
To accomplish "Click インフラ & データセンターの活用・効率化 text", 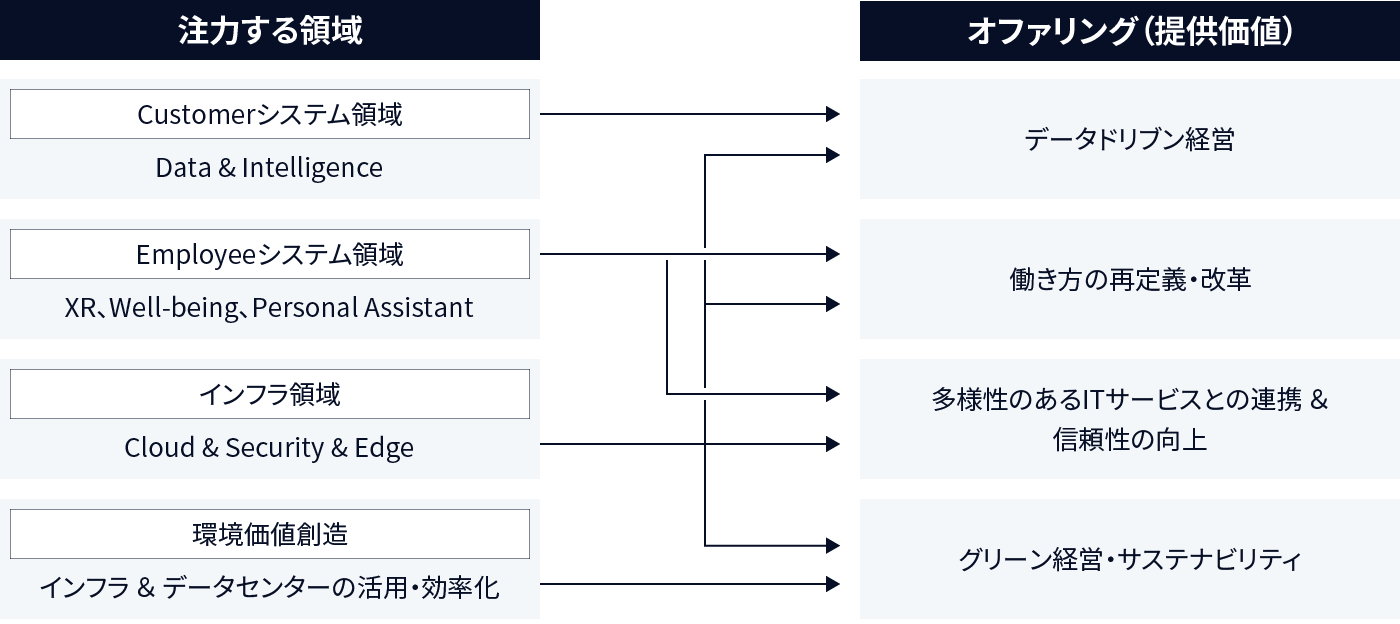I will click(x=269, y=588).
